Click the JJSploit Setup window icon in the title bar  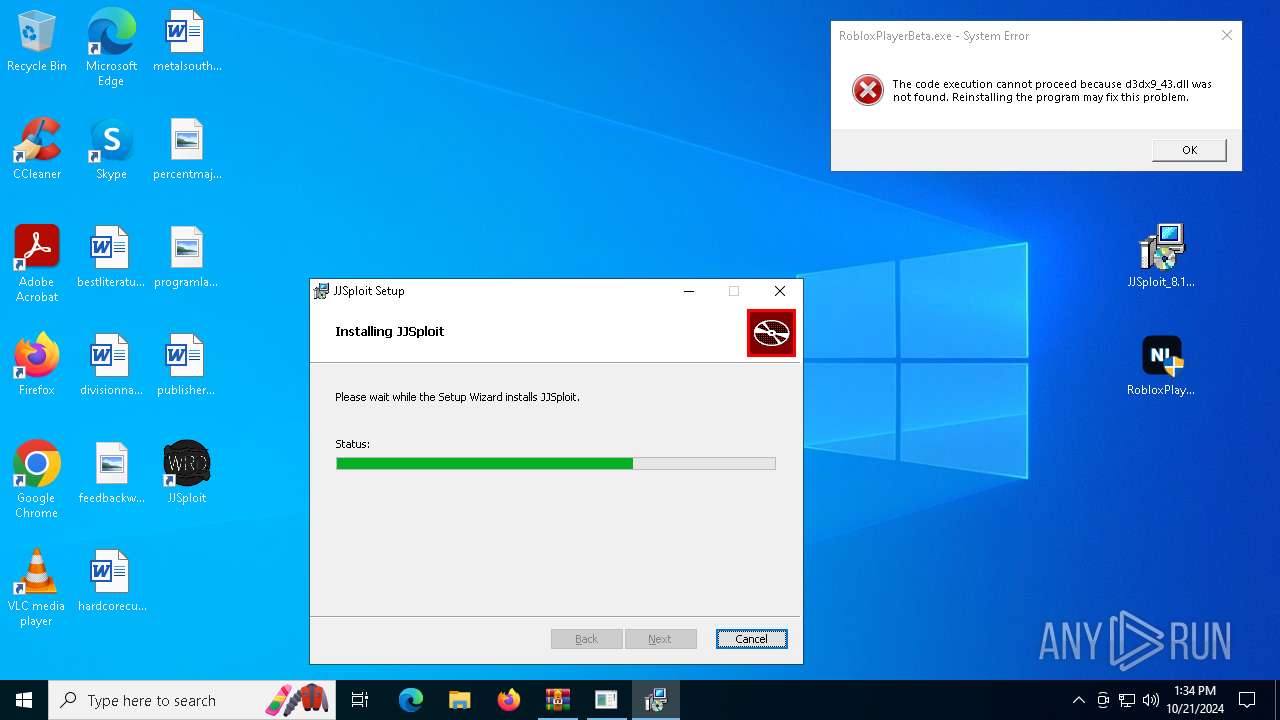click(x=322, y=291)
